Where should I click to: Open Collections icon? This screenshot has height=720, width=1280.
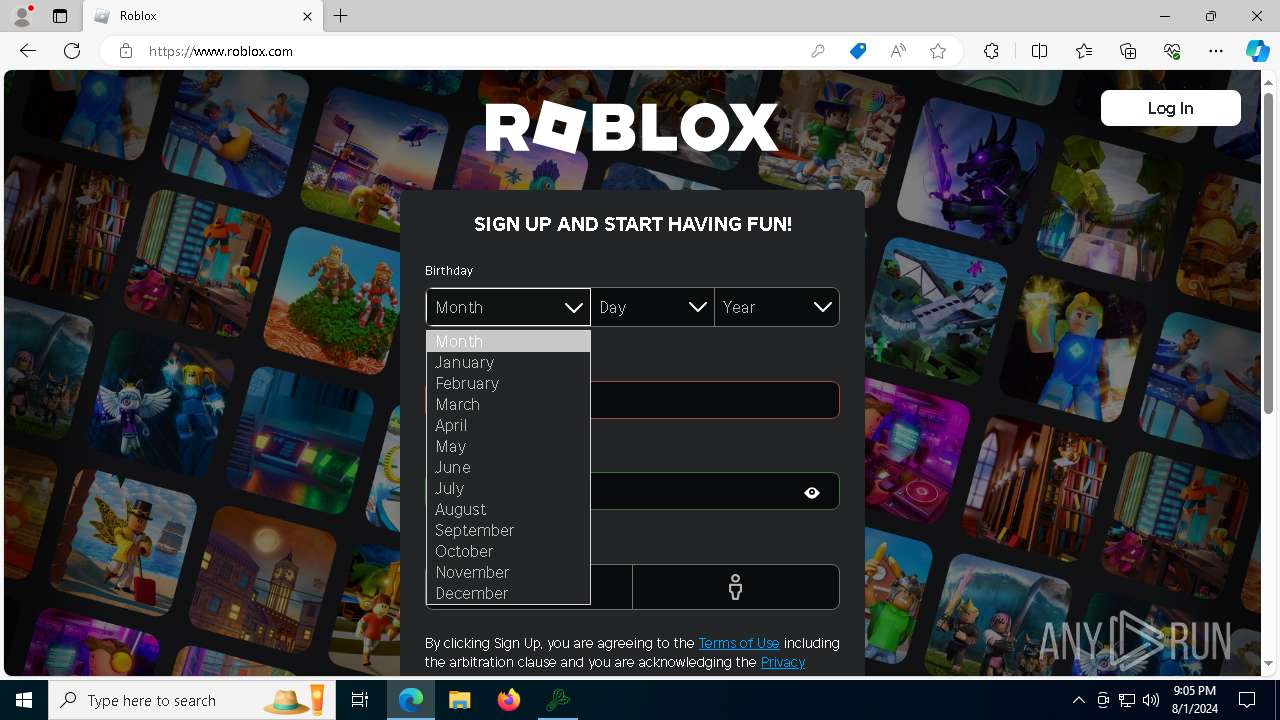click(1128, 51)
